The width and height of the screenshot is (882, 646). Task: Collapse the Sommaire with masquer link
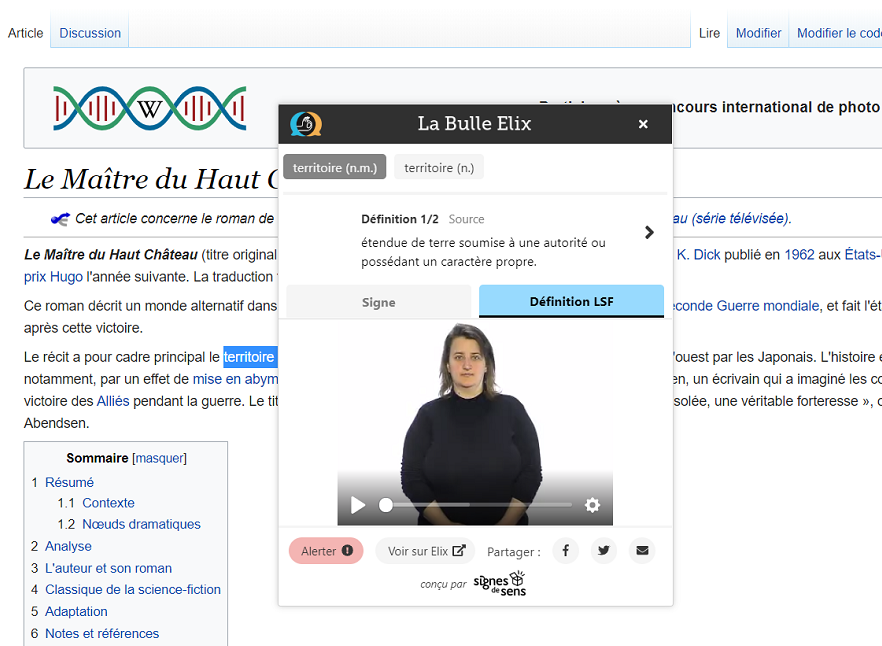click(x=160, y=458)
